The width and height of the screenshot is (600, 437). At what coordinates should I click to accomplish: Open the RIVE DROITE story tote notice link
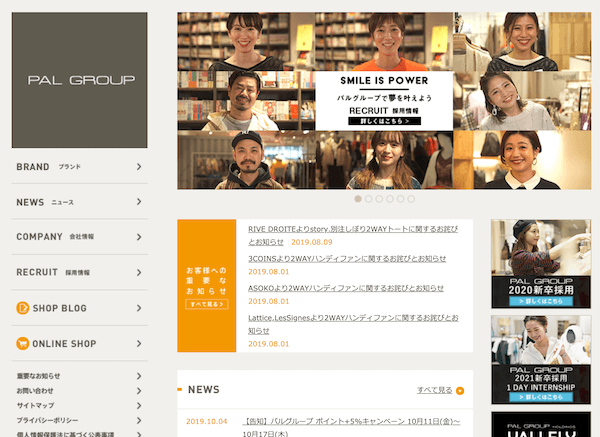tap(353, 235)
